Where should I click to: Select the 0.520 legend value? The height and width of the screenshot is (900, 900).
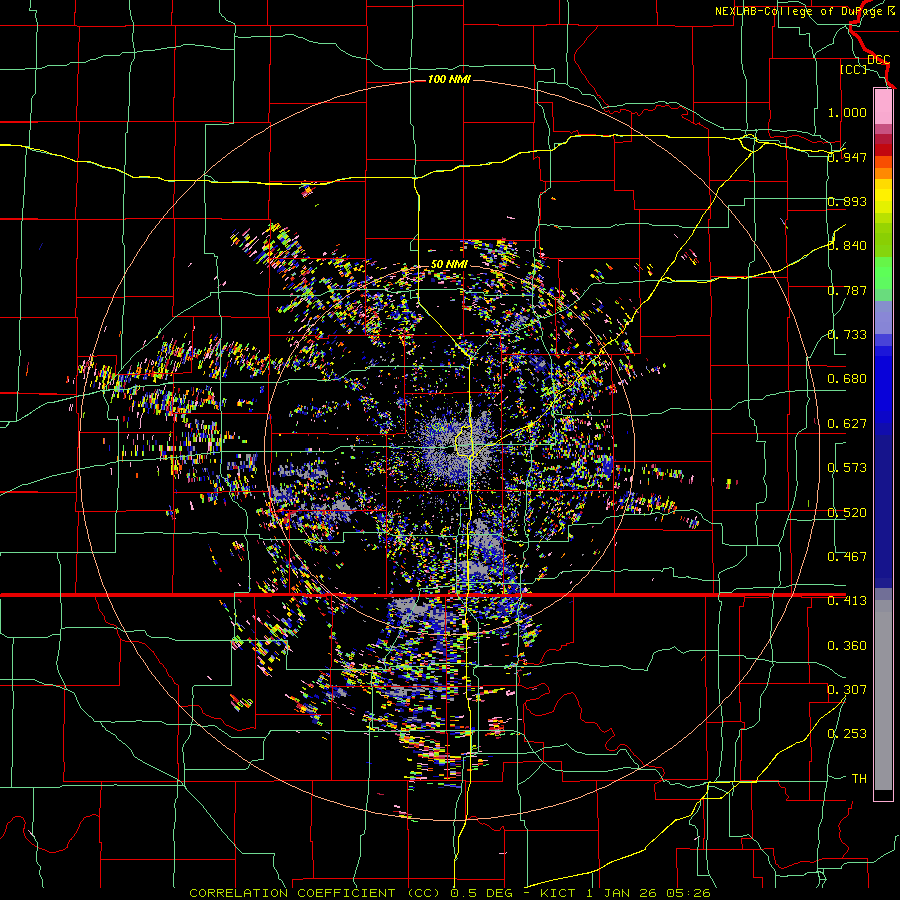pyautogui.click(x=847, y=513)
